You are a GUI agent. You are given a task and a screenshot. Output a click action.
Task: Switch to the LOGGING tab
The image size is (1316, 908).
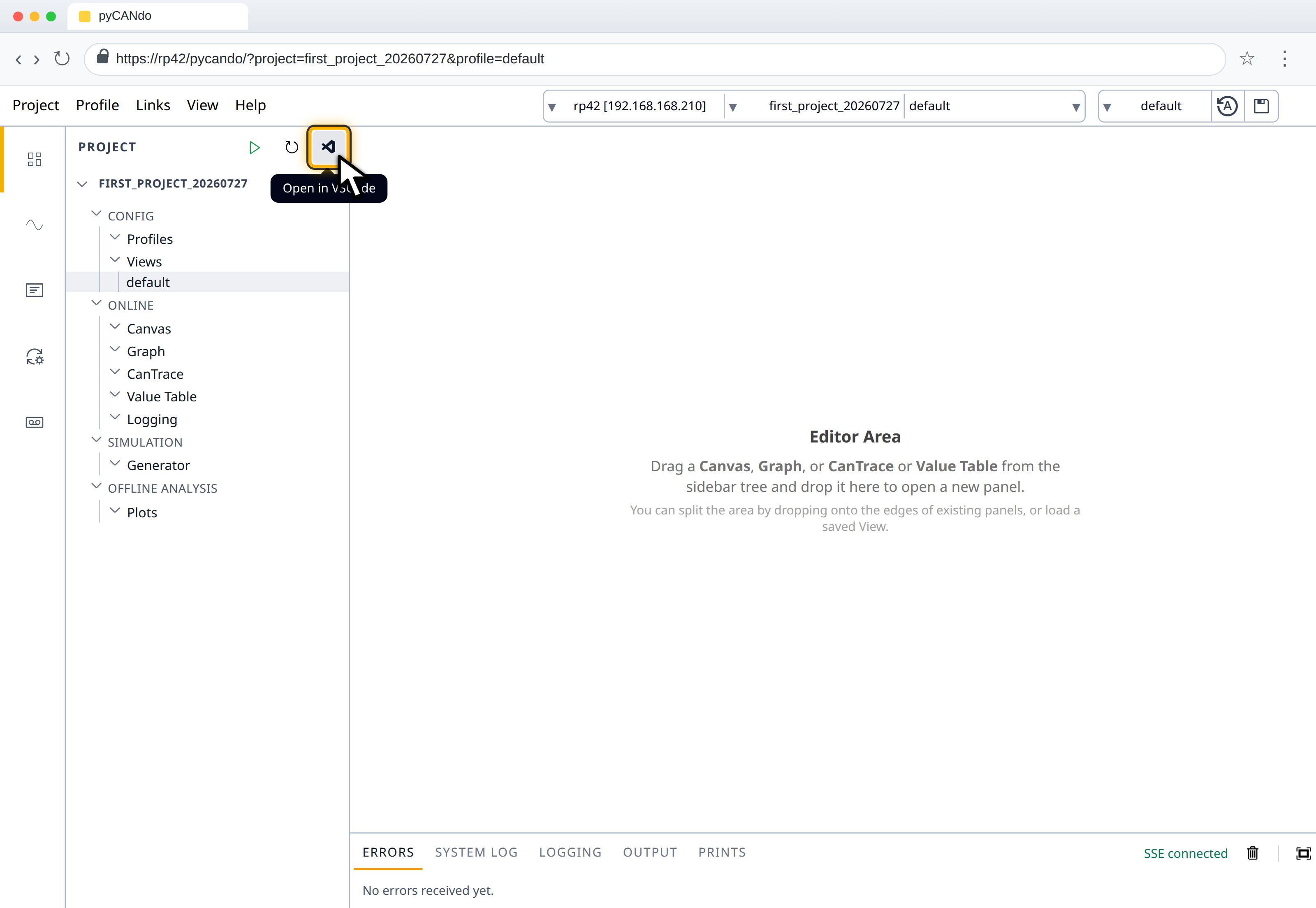(x=570, y=852)
